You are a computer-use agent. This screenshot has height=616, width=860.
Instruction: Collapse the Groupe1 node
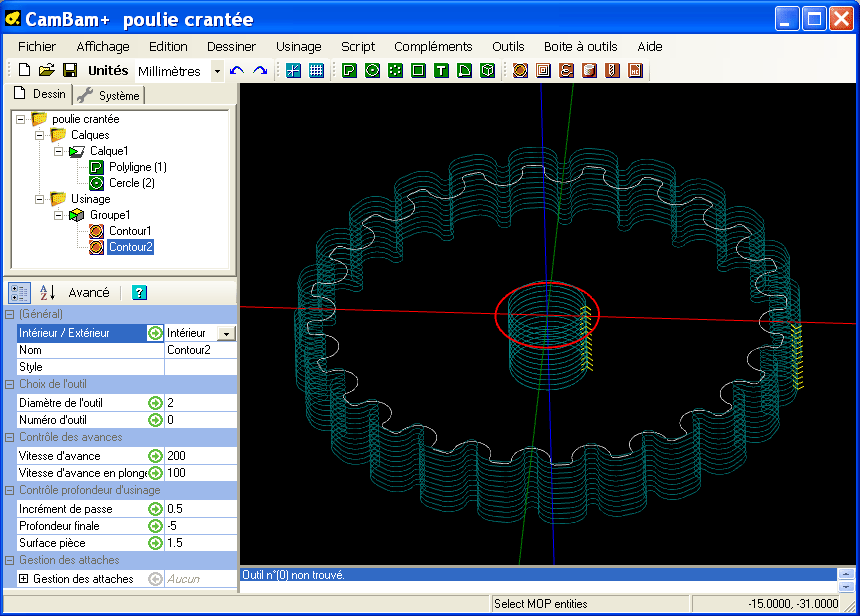[58, 215]
